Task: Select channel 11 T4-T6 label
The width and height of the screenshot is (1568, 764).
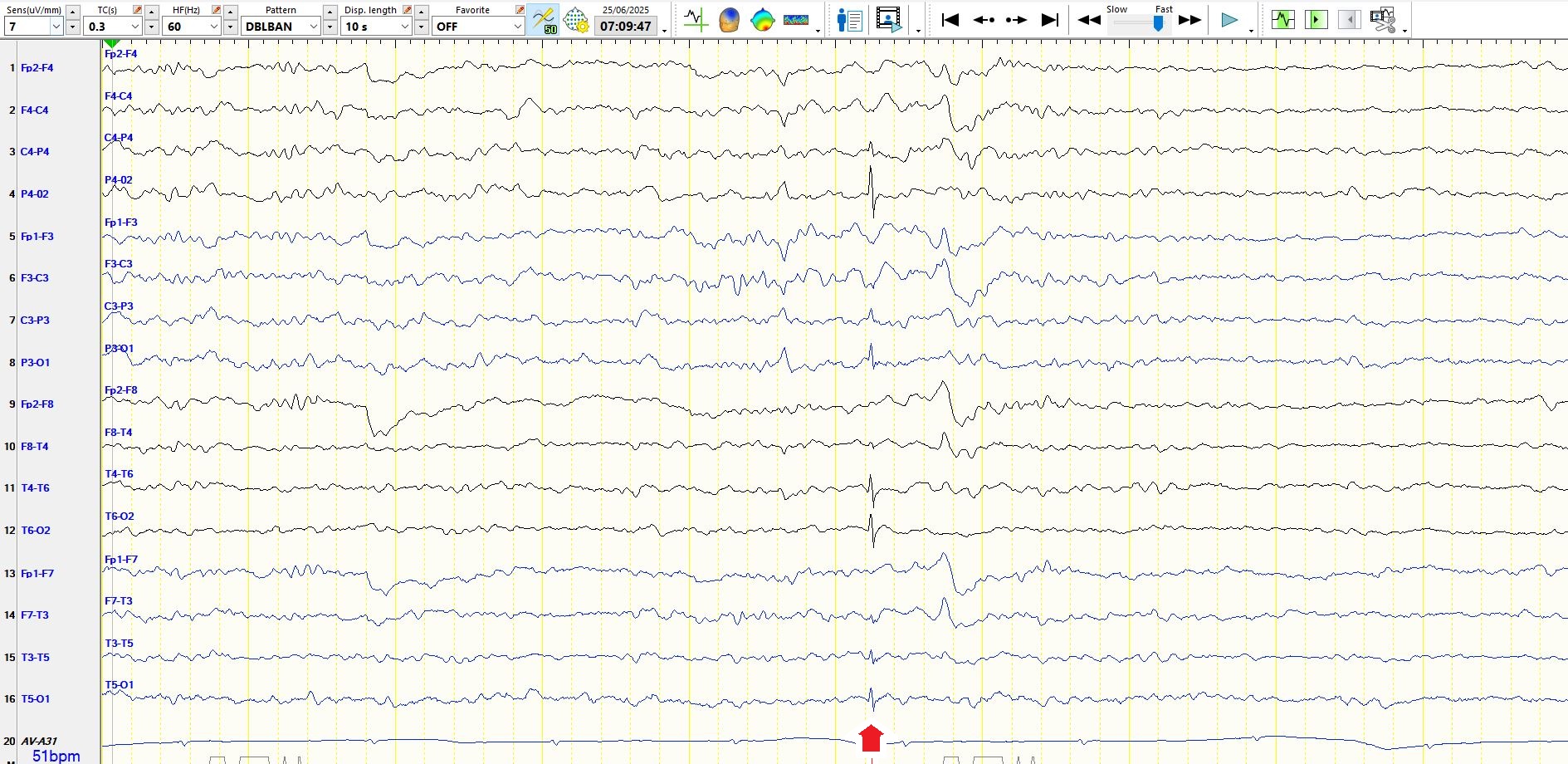Action: (x=35, y=488)
